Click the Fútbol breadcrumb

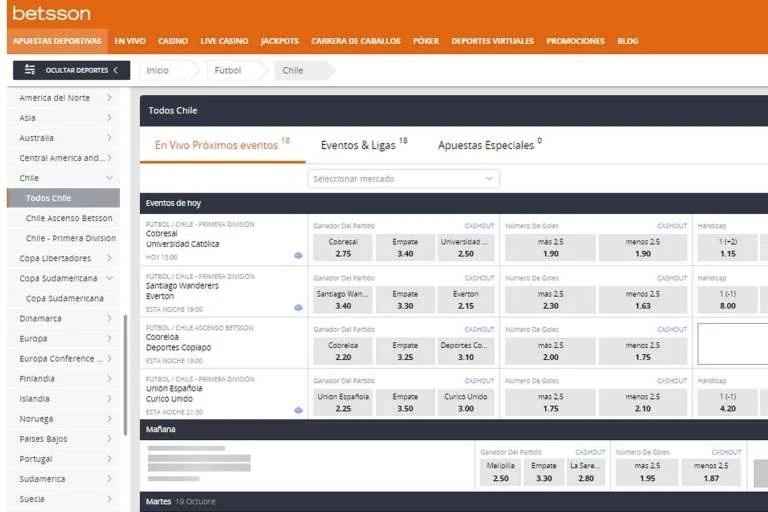coord(237,70)
